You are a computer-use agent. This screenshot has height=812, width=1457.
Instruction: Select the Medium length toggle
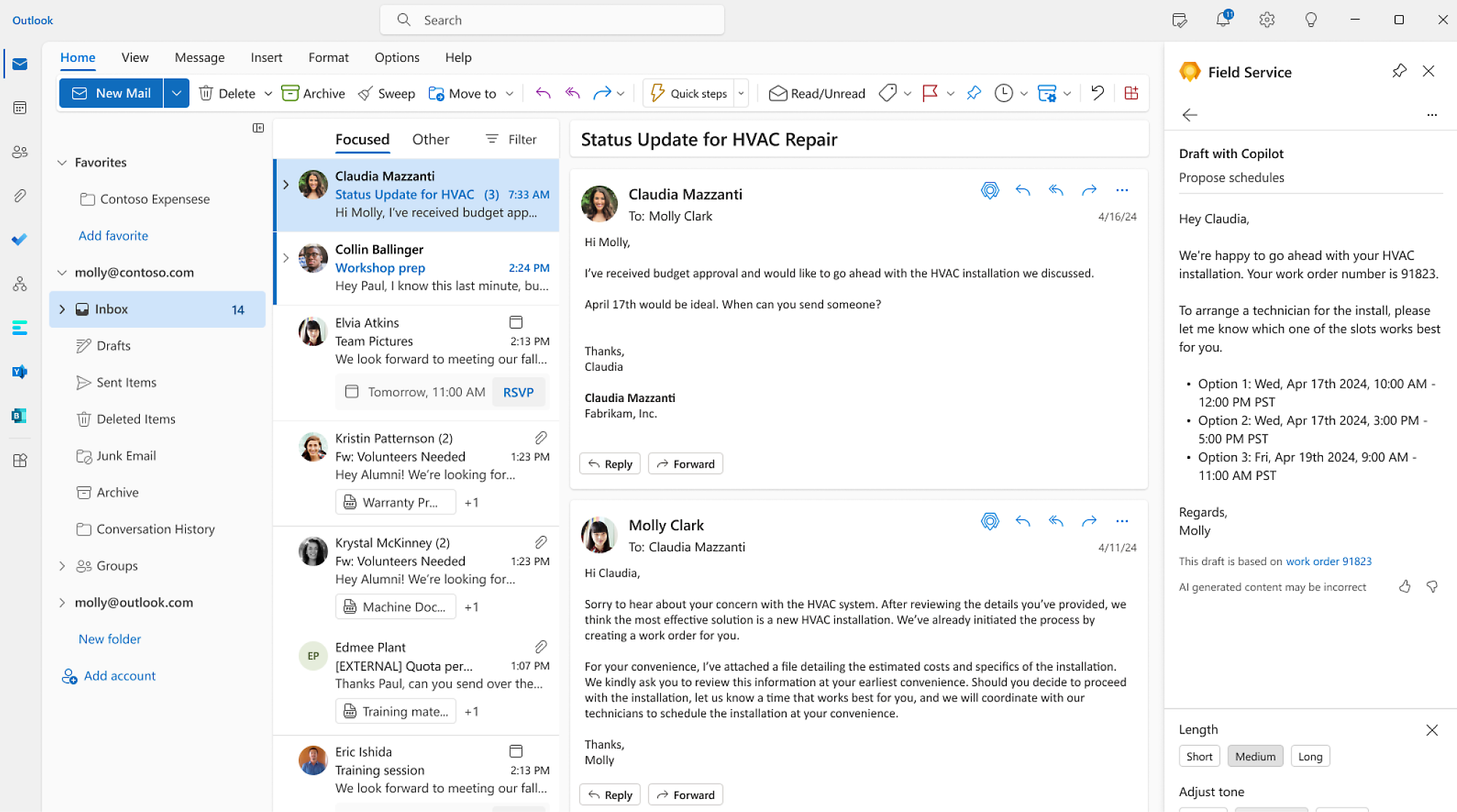1254,756
